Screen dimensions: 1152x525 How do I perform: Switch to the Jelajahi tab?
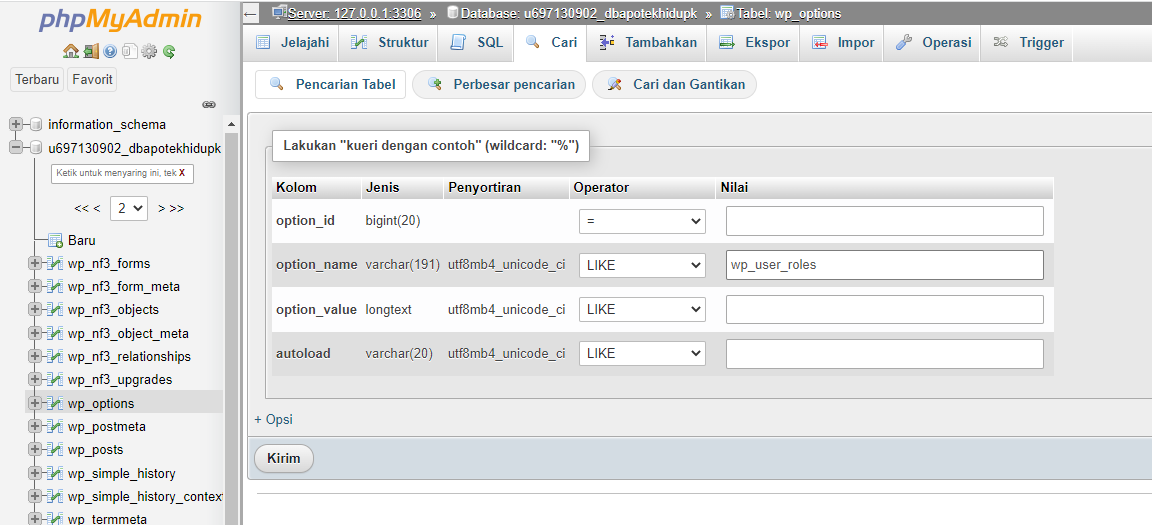292,43
